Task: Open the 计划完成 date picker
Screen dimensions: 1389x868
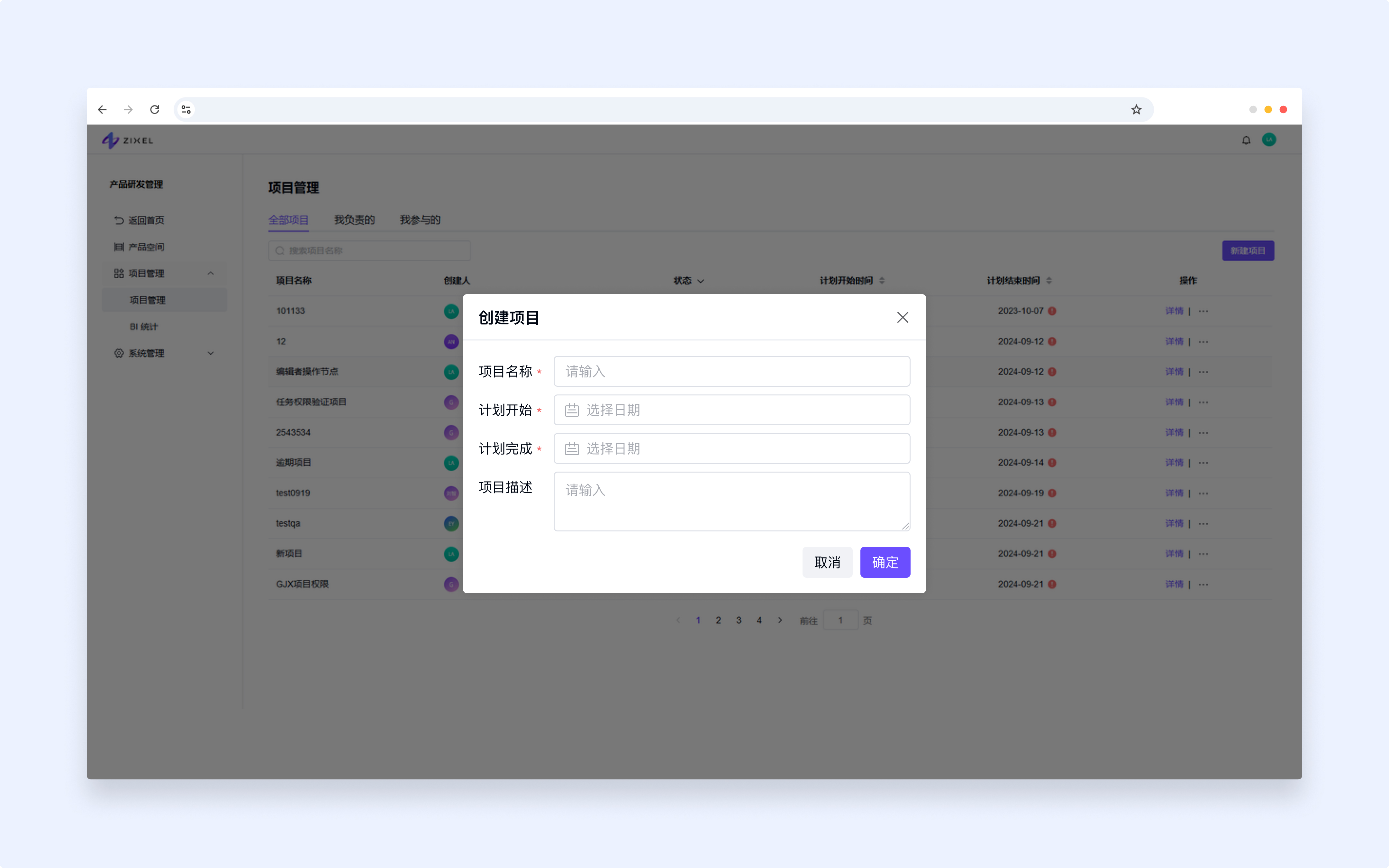Action: [x=731, y=448]
